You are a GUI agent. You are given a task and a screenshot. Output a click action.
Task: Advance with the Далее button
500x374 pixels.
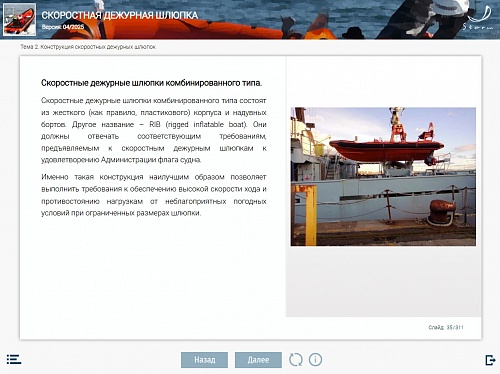coord(258,360)
